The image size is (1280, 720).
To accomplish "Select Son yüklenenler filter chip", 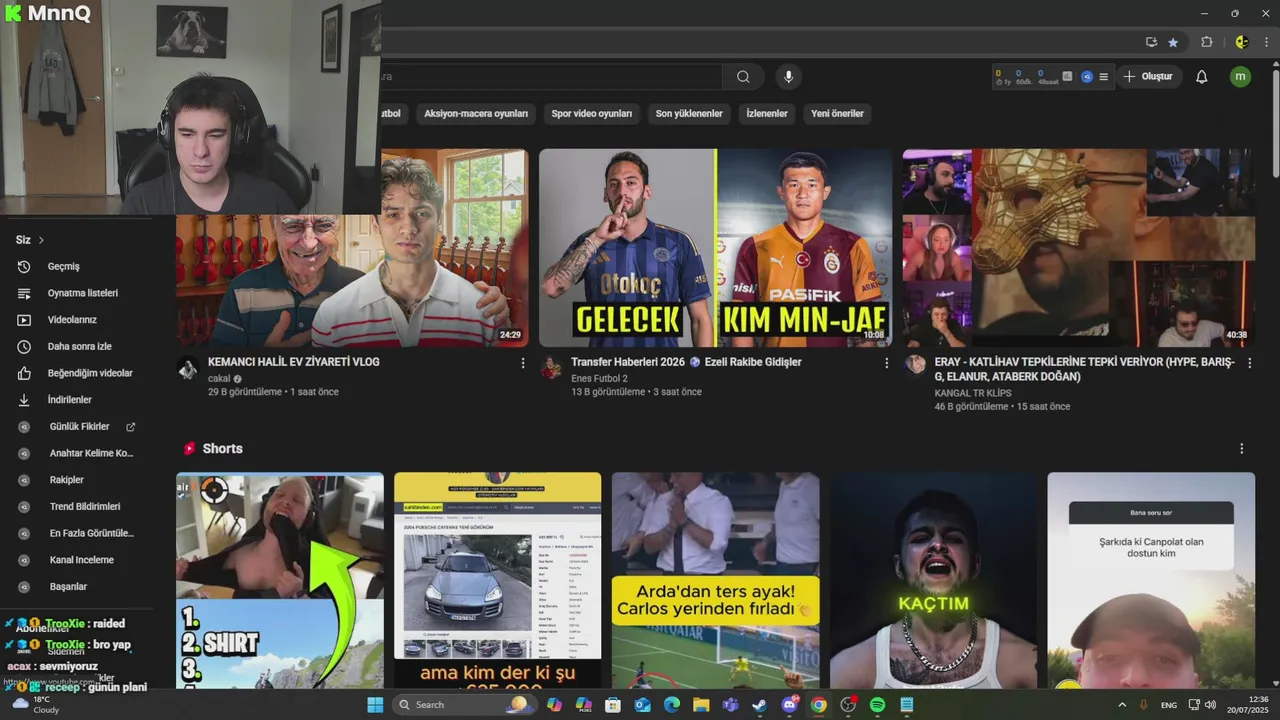I will [689, 114].
